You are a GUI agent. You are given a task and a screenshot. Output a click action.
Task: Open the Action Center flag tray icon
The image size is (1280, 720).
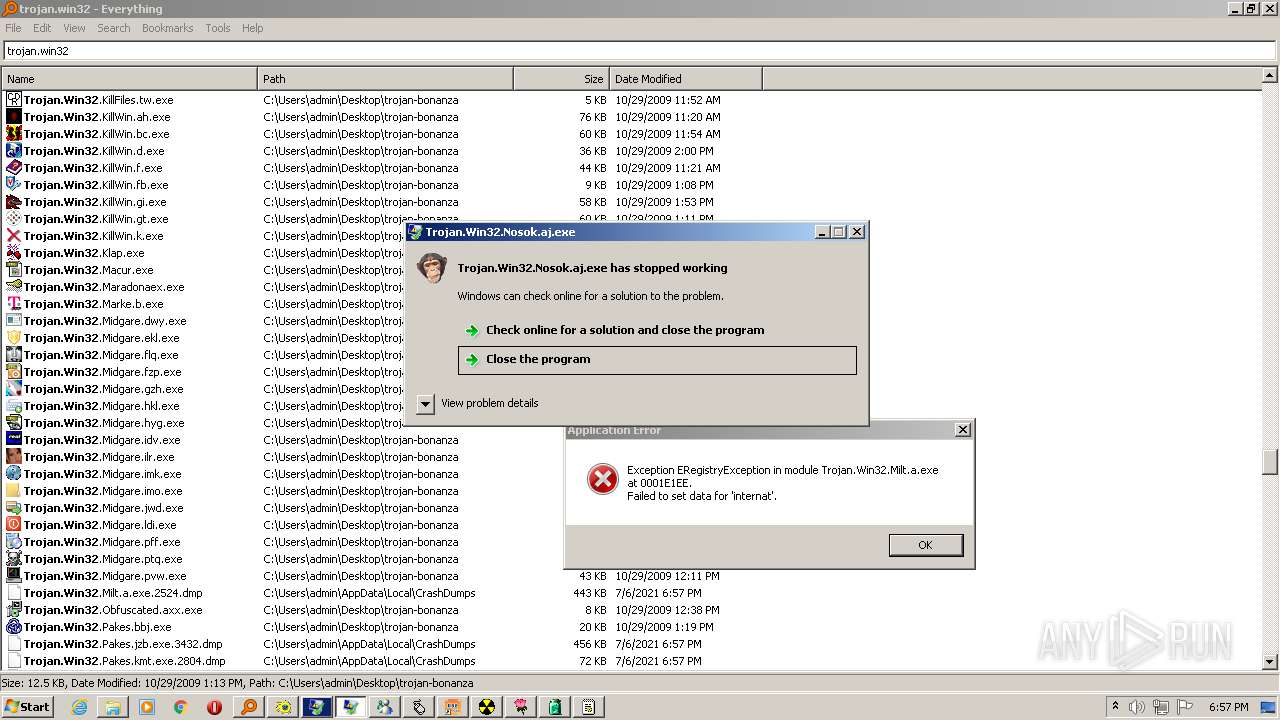(1184, 706)
